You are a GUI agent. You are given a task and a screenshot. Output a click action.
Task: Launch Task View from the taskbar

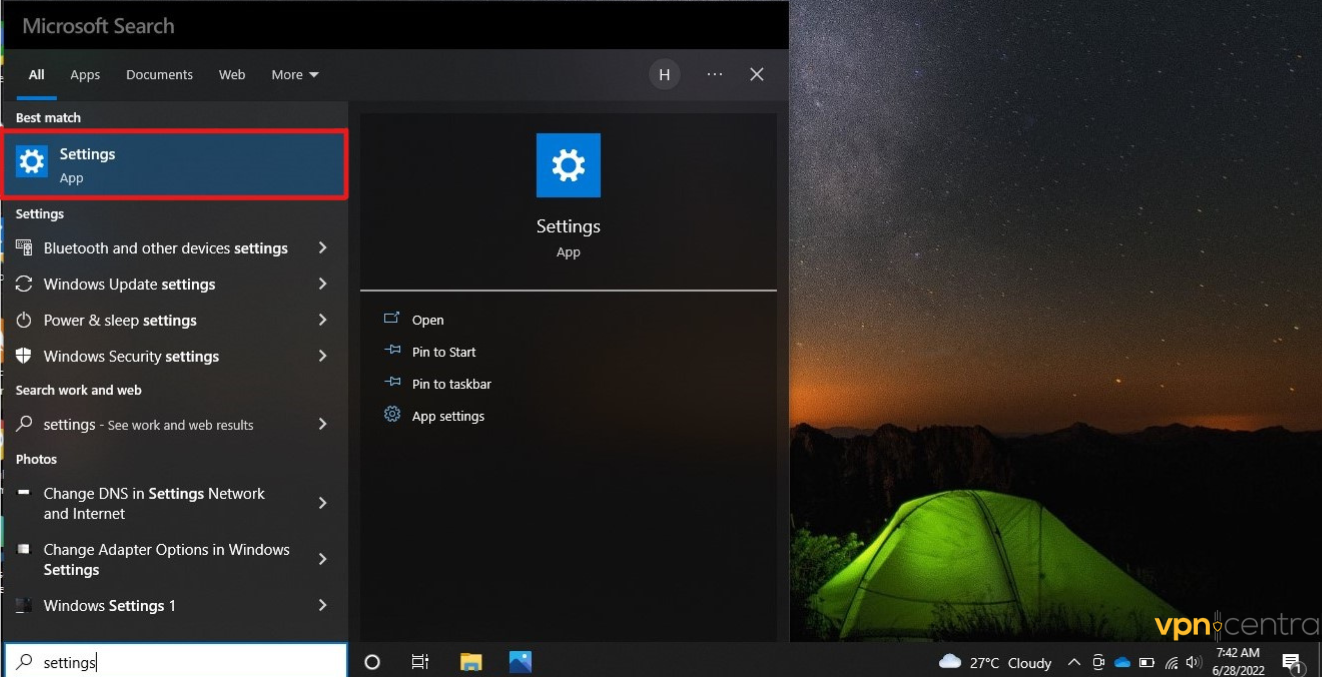tap(420, 661)
